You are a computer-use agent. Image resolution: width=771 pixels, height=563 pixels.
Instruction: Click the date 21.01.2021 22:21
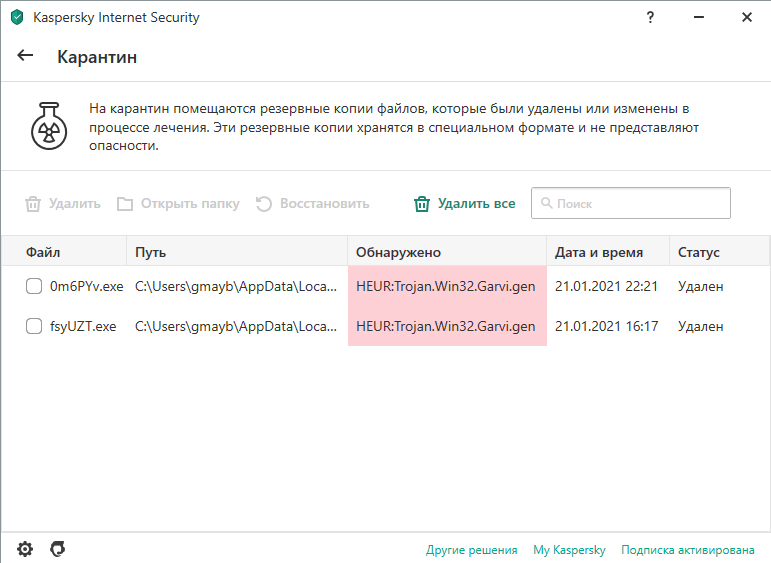[x=606, y=286]
